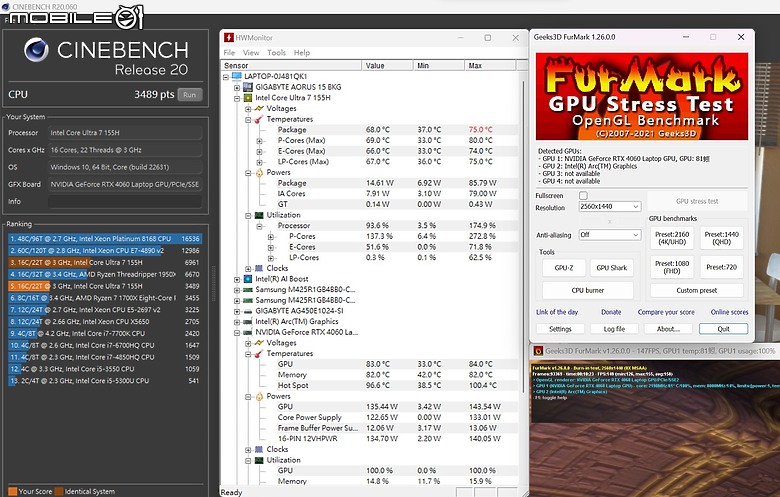Run the Preset:1080 (FHD) benchmark

[x=672, y=267]
